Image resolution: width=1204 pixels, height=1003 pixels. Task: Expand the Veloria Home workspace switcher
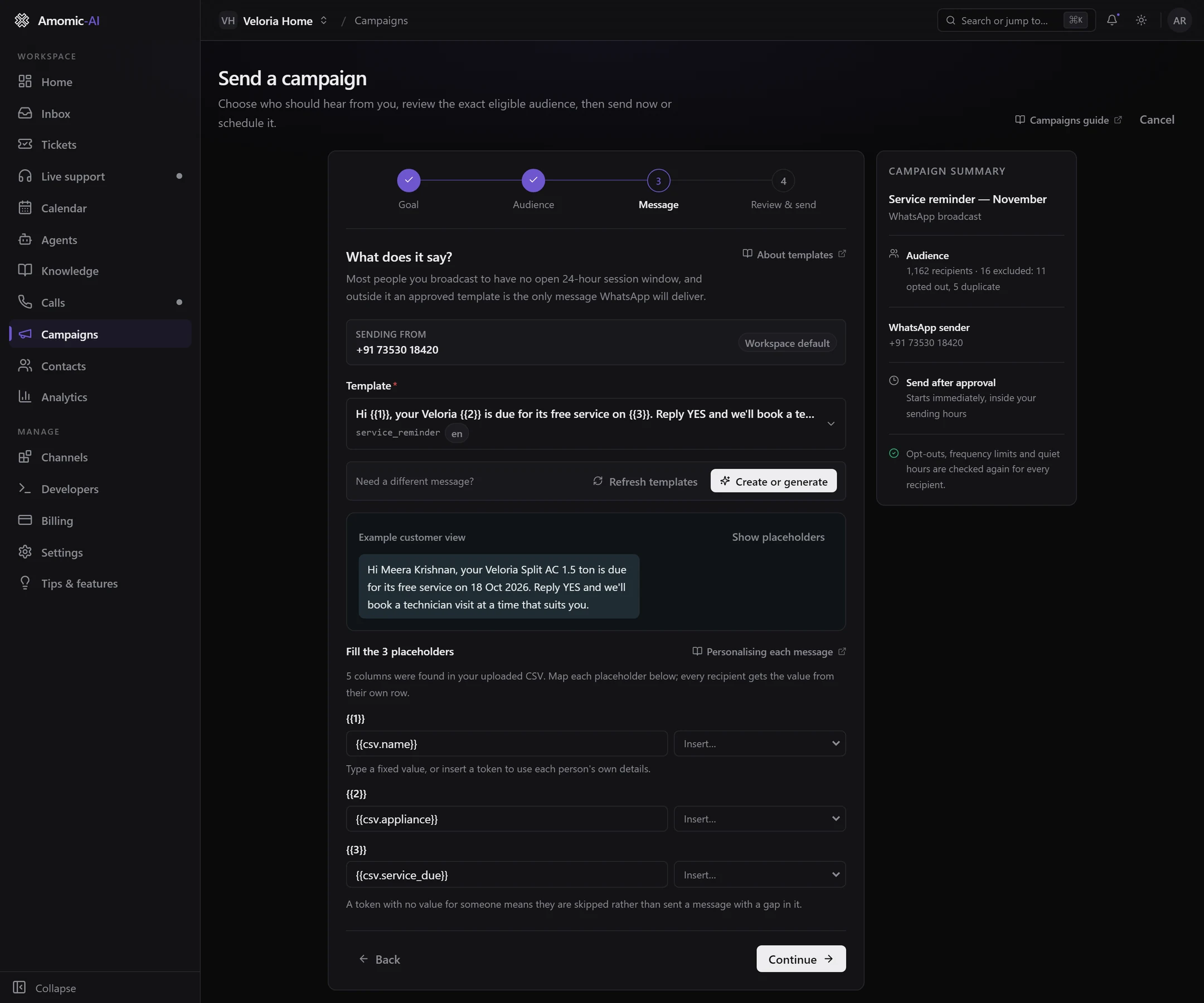pos(274,21)
